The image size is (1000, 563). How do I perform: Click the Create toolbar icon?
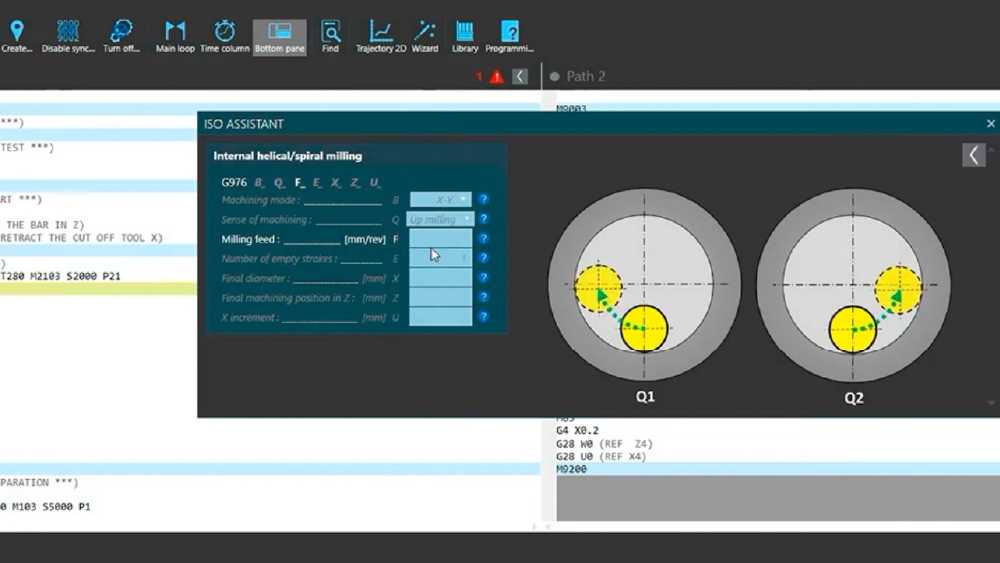coord(16,35)
